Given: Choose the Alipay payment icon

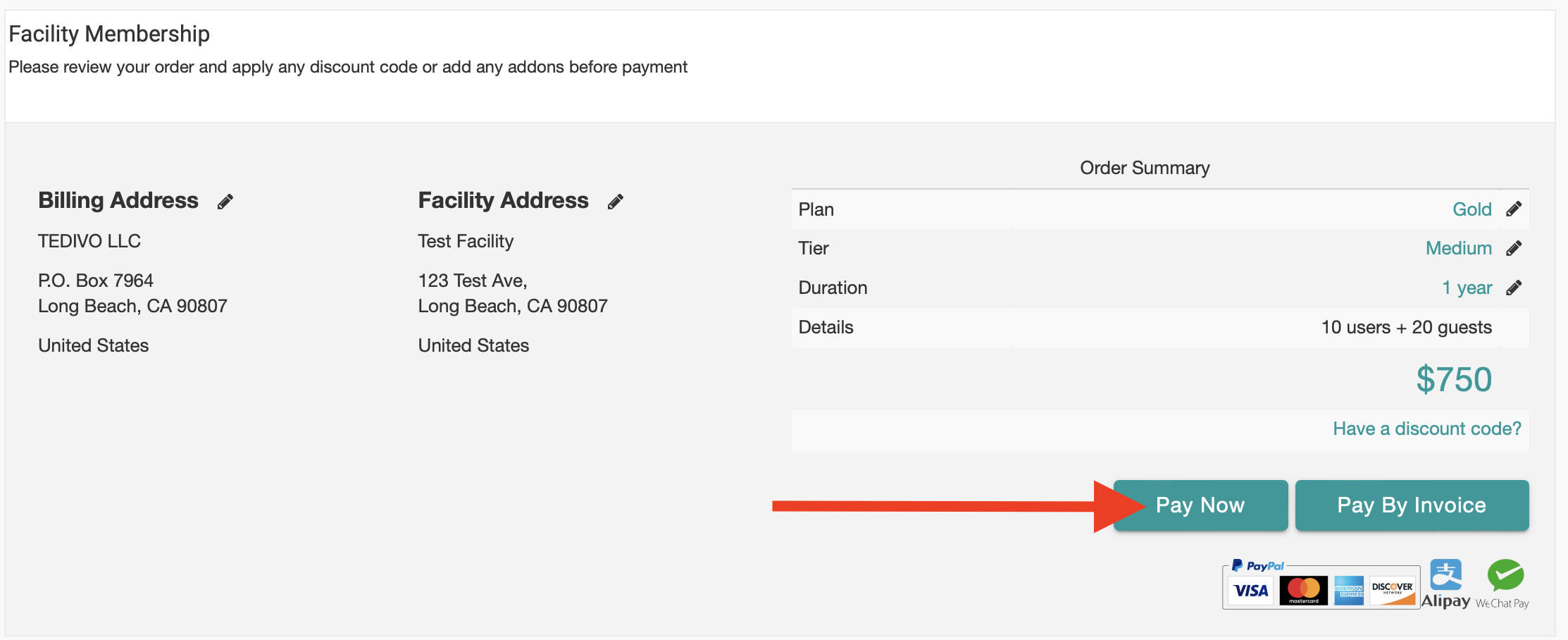Looking at the screenshot, I should coord(1445,584).
